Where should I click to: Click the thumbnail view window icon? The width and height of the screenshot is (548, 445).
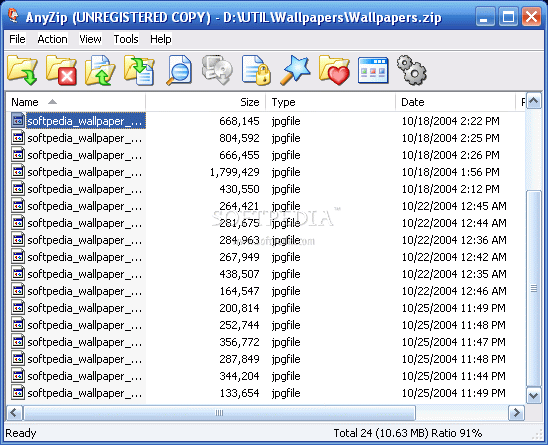pyautogui.click(x=373, y=71)
